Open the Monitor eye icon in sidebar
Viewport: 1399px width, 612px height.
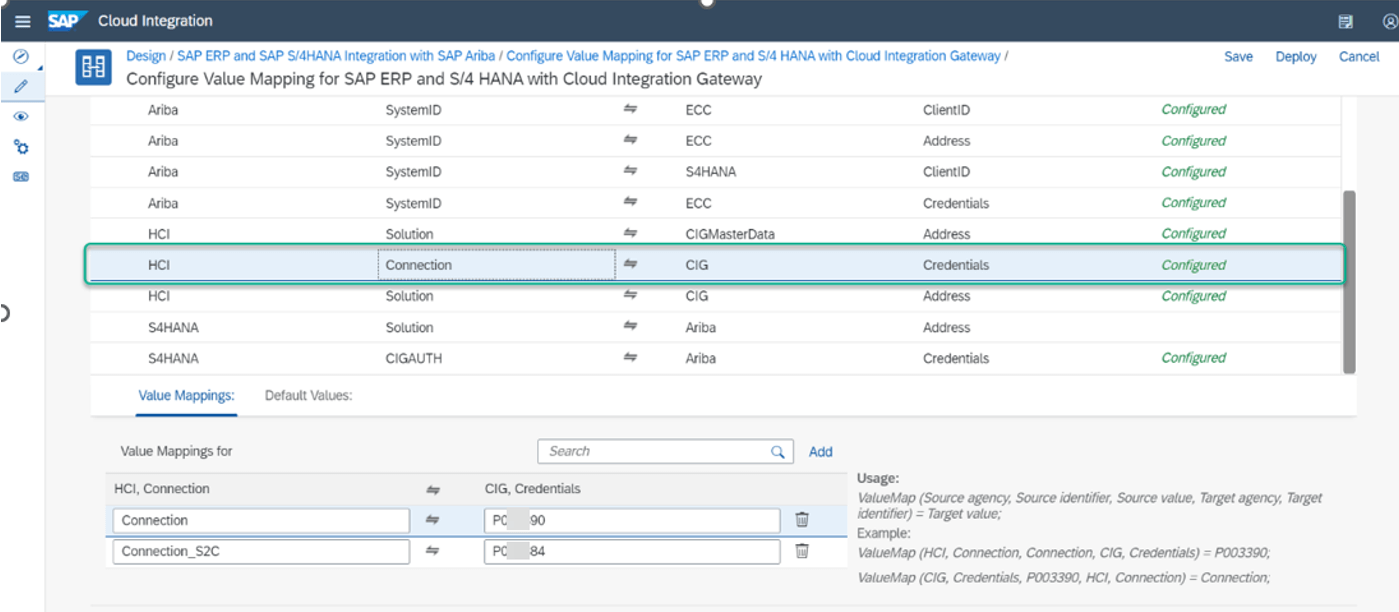20,117
